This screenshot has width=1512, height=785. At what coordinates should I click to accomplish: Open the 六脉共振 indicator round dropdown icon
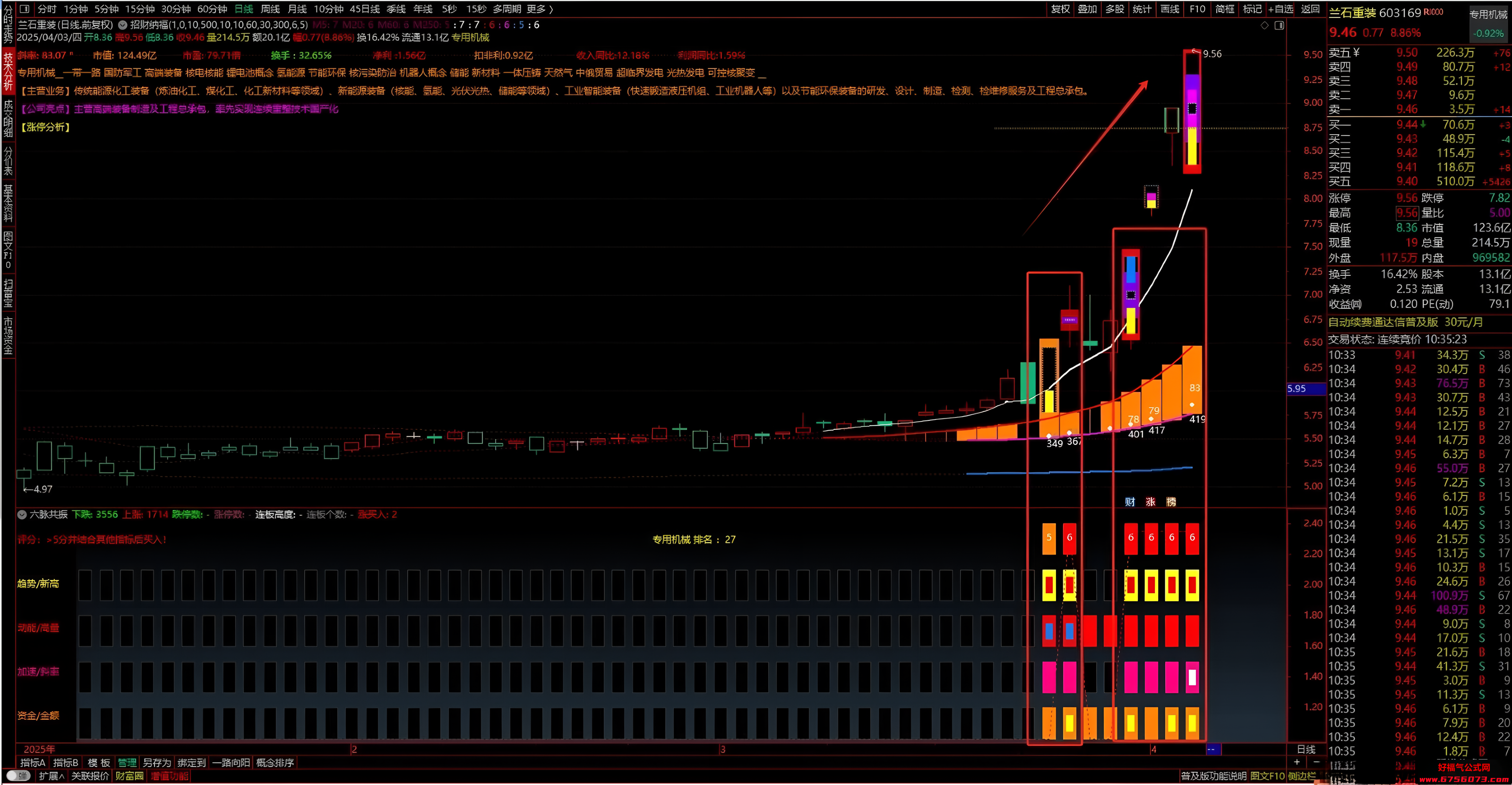coord(22,514)
